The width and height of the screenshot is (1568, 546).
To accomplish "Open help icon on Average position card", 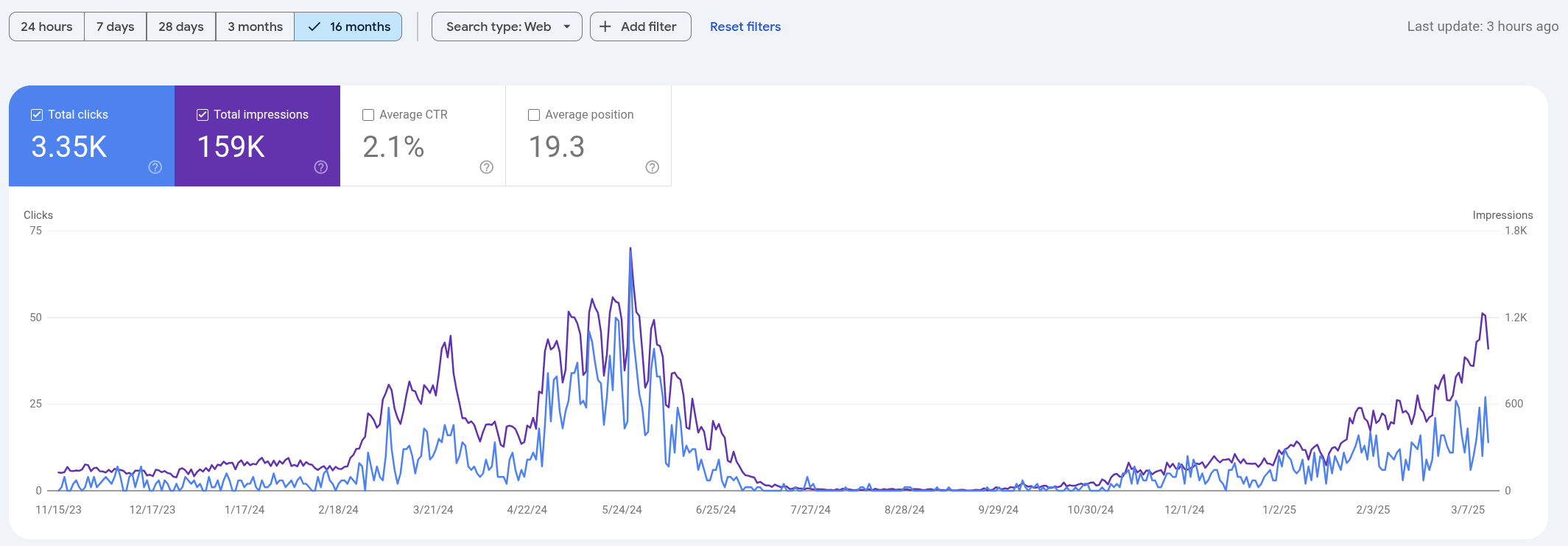I will 652,167.
